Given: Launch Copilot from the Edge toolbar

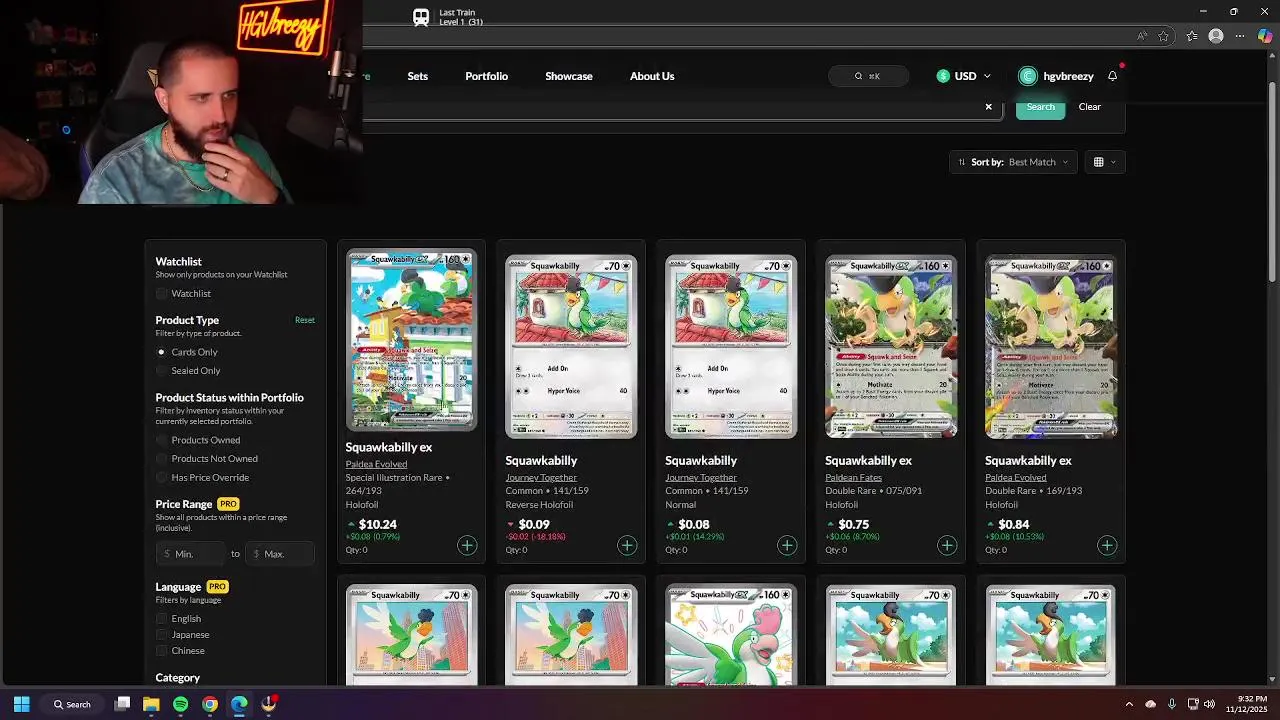Looking at the screenshot, I should click(x=1265, y=36).
